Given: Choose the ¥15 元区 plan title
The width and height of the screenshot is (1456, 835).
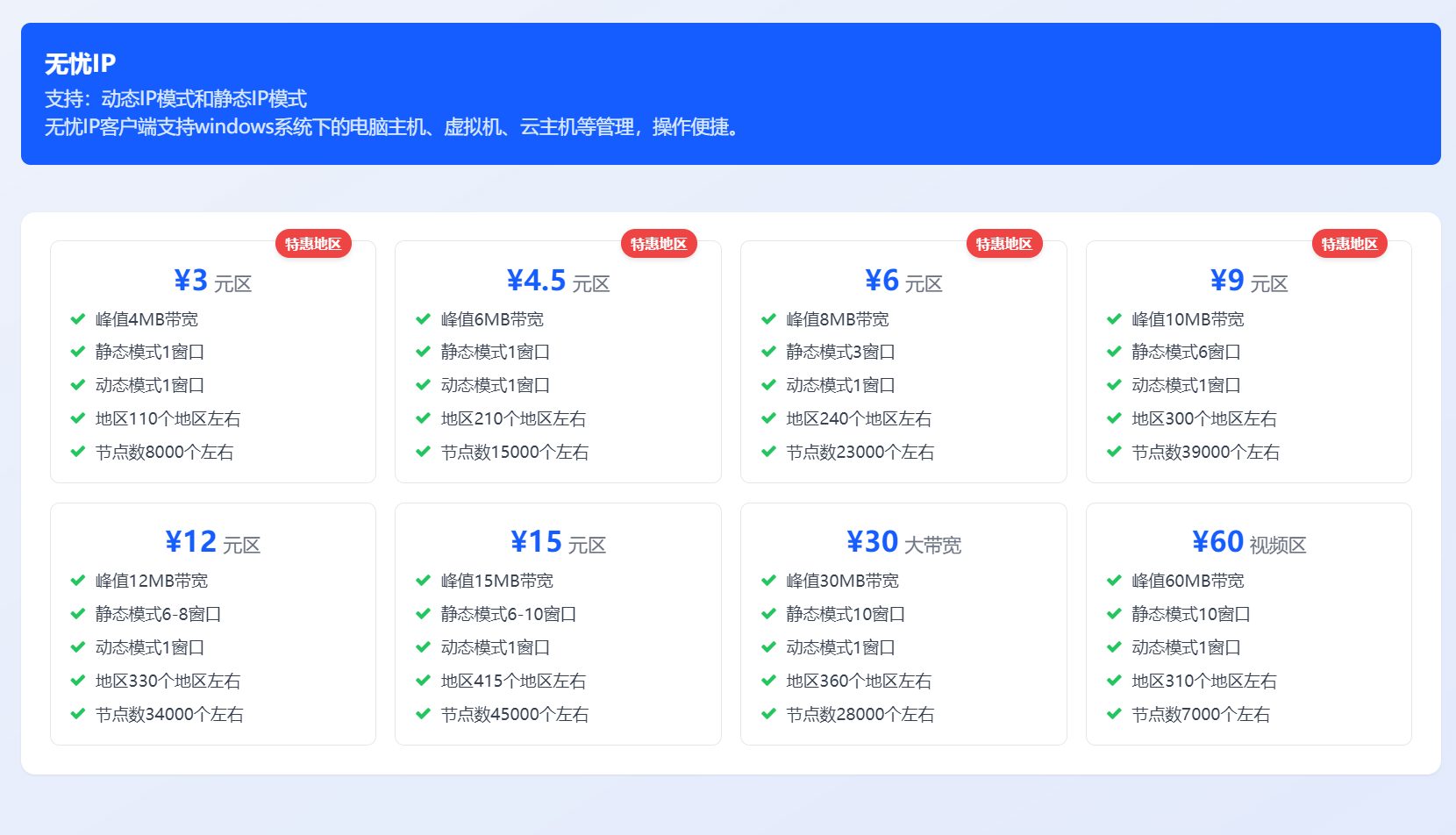Looking at the screenshot, I should pos(558,542).
